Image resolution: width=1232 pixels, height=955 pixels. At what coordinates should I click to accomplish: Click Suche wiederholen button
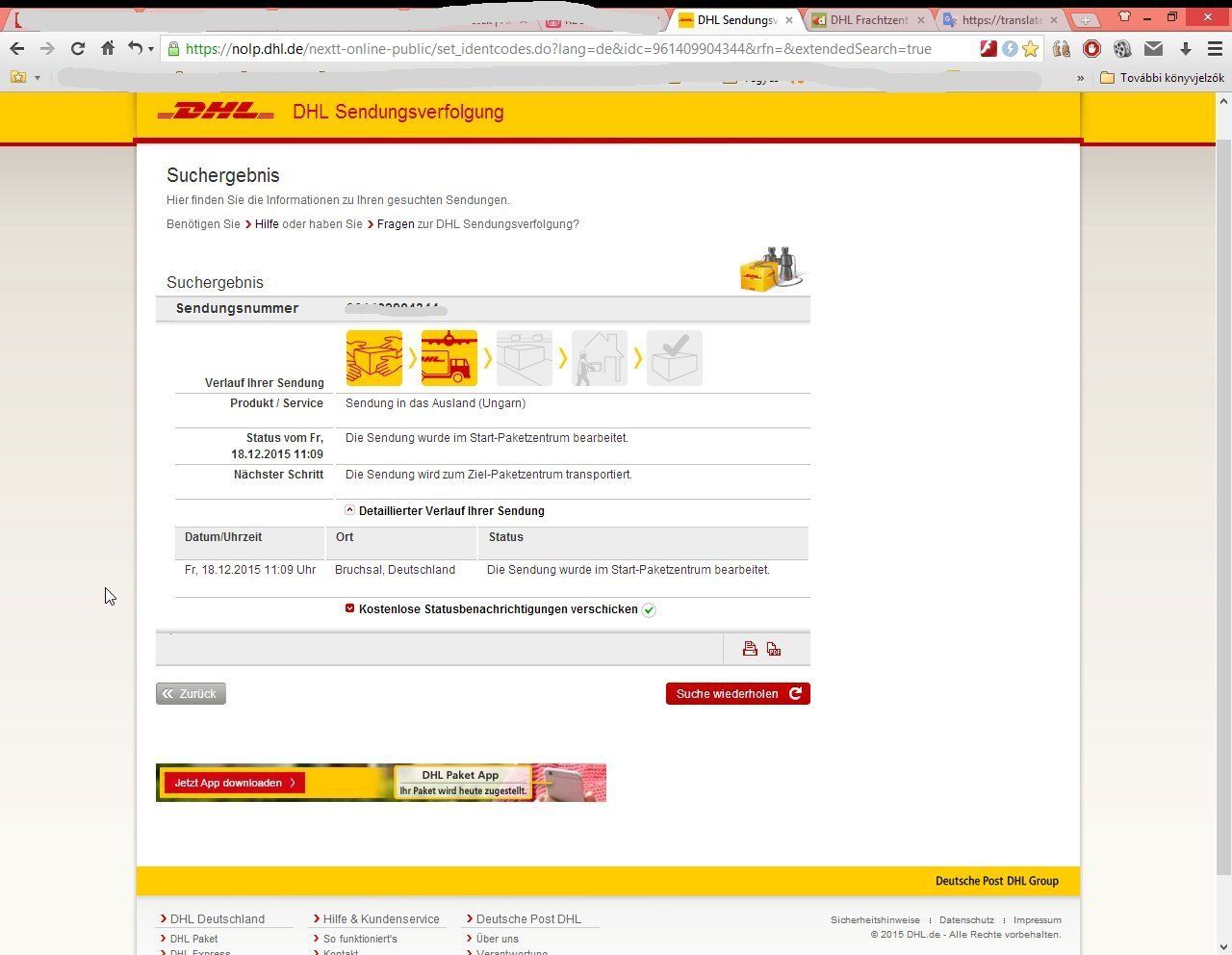click(738, 693)
